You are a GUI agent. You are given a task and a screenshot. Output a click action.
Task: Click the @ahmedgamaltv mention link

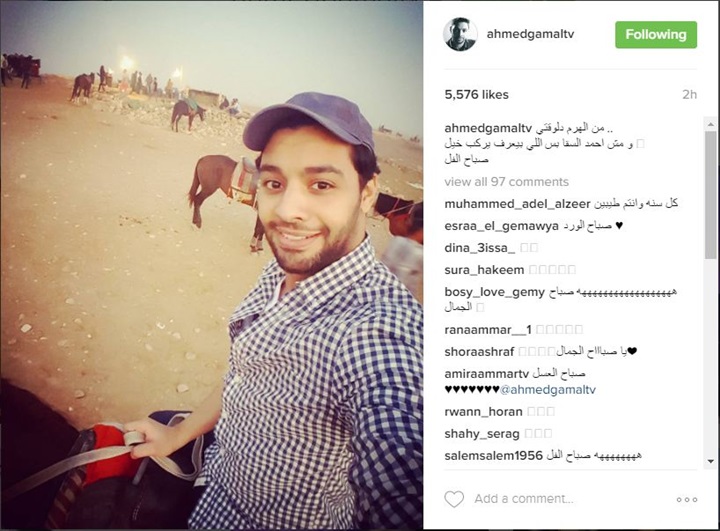coord(547,390)
